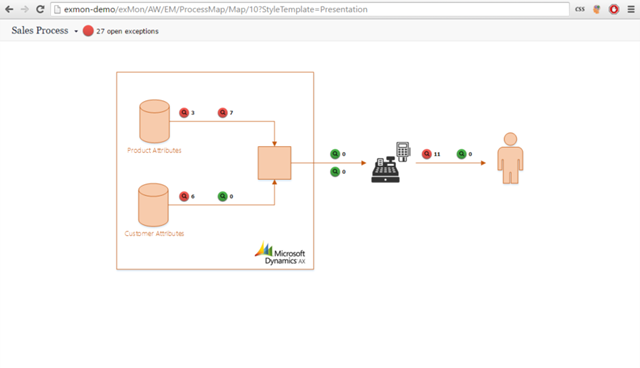Click the red exception icon labeled 6

coord(184,196)
